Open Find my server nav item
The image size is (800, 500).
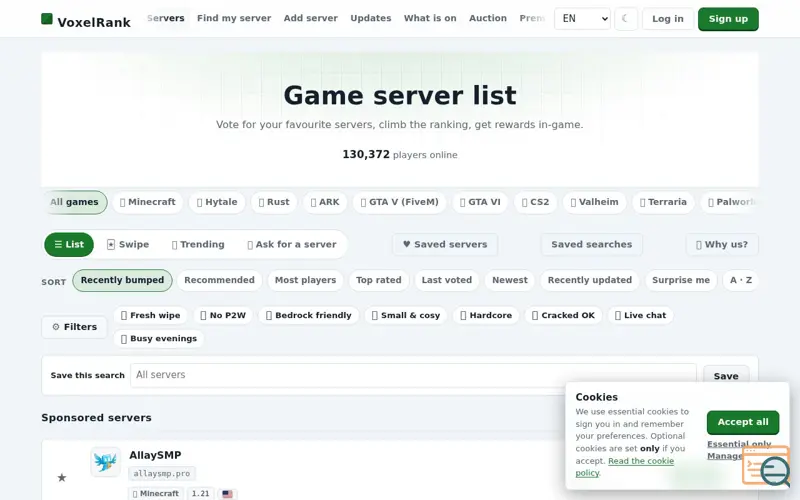tap(234, 18)
